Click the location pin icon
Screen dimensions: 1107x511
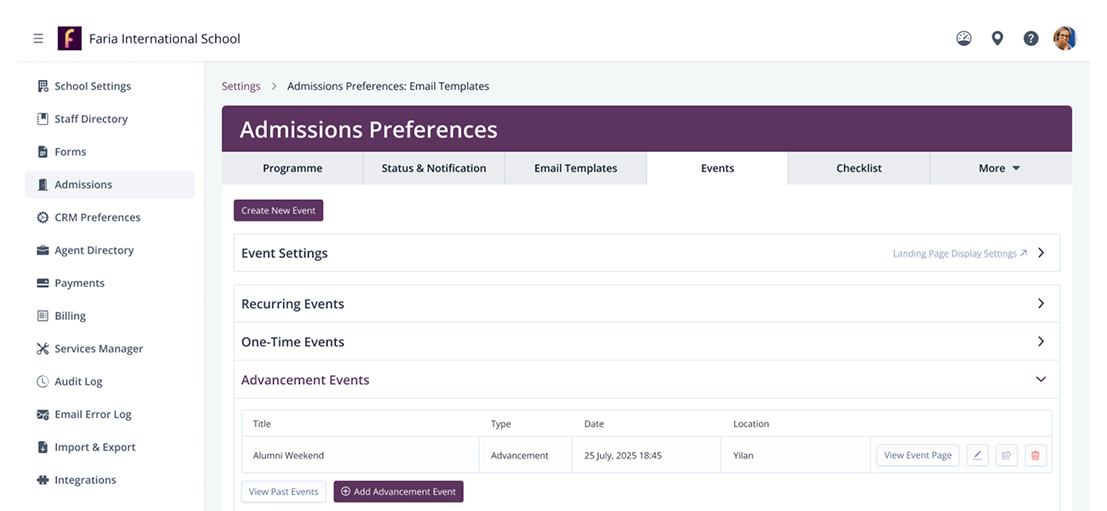click(x=997, y=39)
